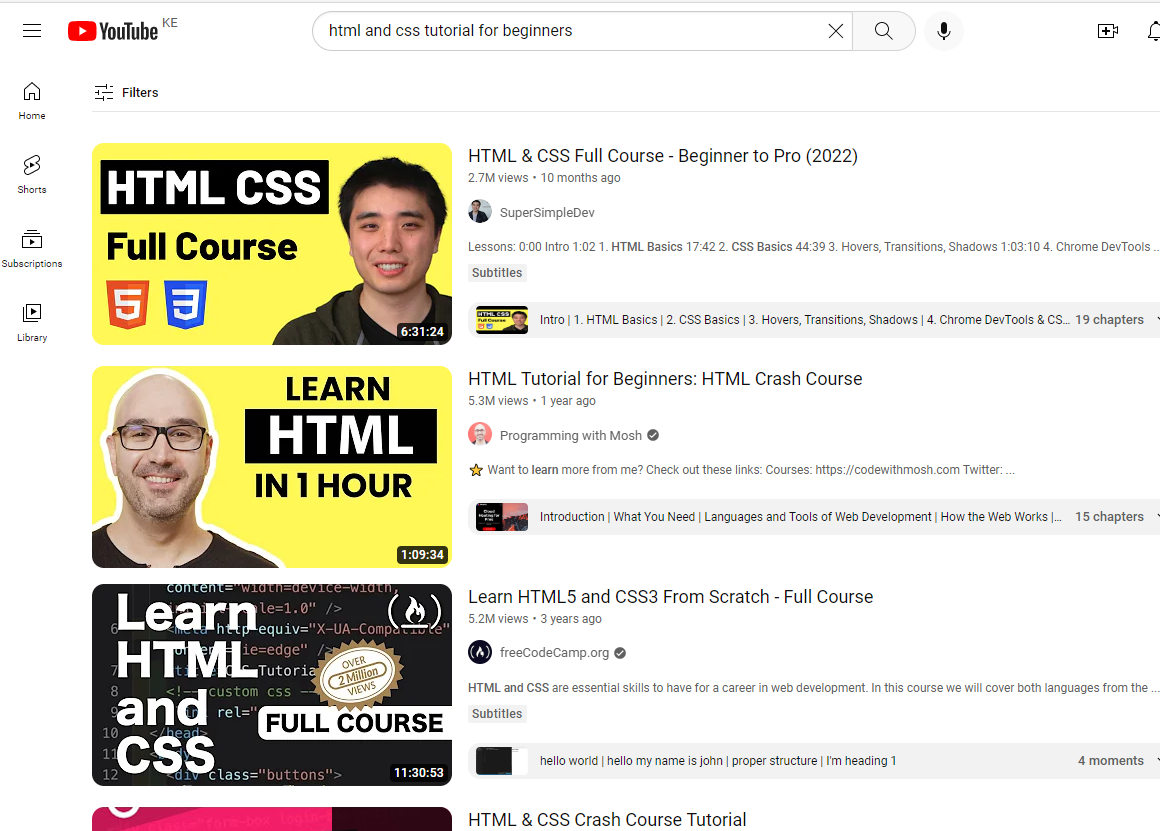1160x831 pixels.
Task: Click "2.7M views" text
Action: [498, 178]
